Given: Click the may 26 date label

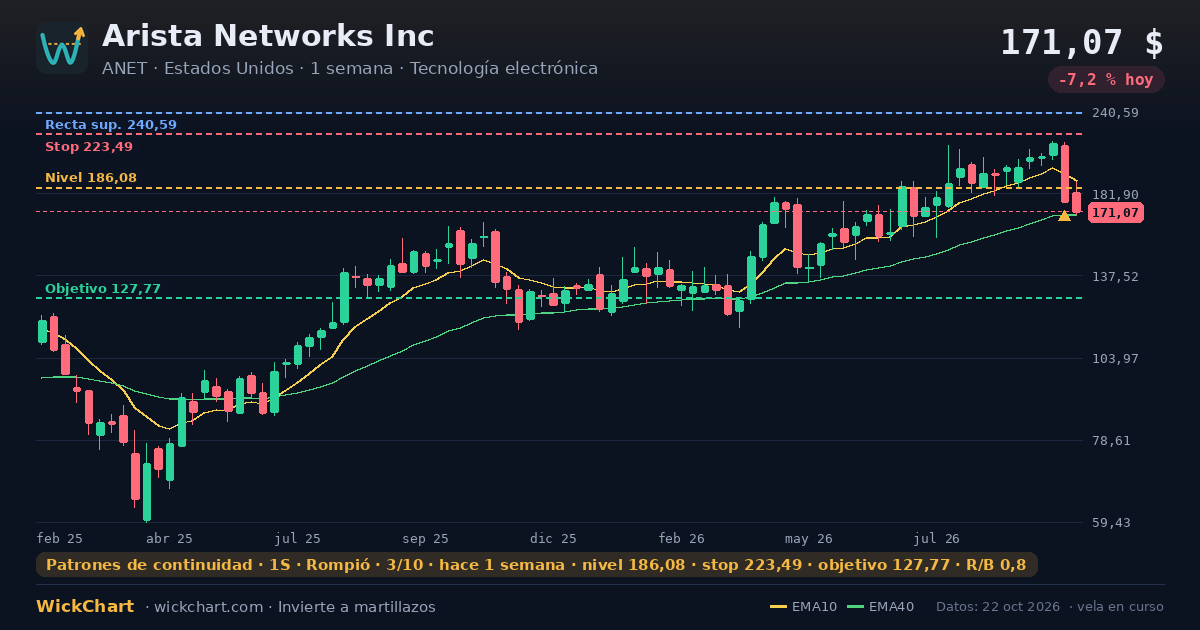Looking at the screenshot, I should [810, 538].
